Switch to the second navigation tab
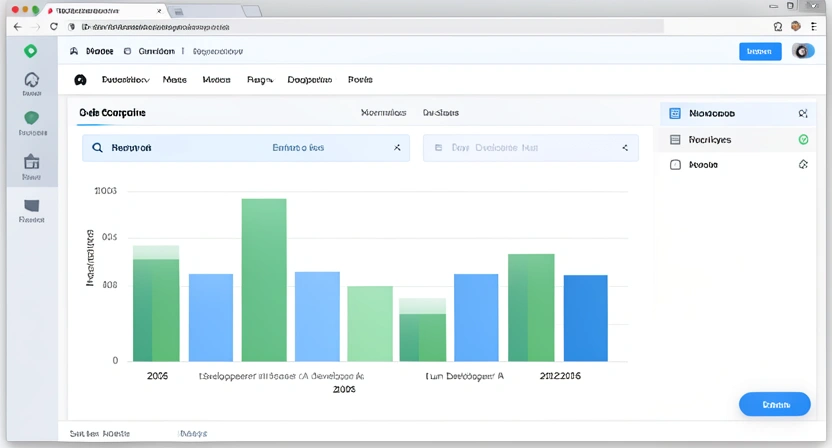The width and height of the screenshot is (832, 448). pos(174,80)
